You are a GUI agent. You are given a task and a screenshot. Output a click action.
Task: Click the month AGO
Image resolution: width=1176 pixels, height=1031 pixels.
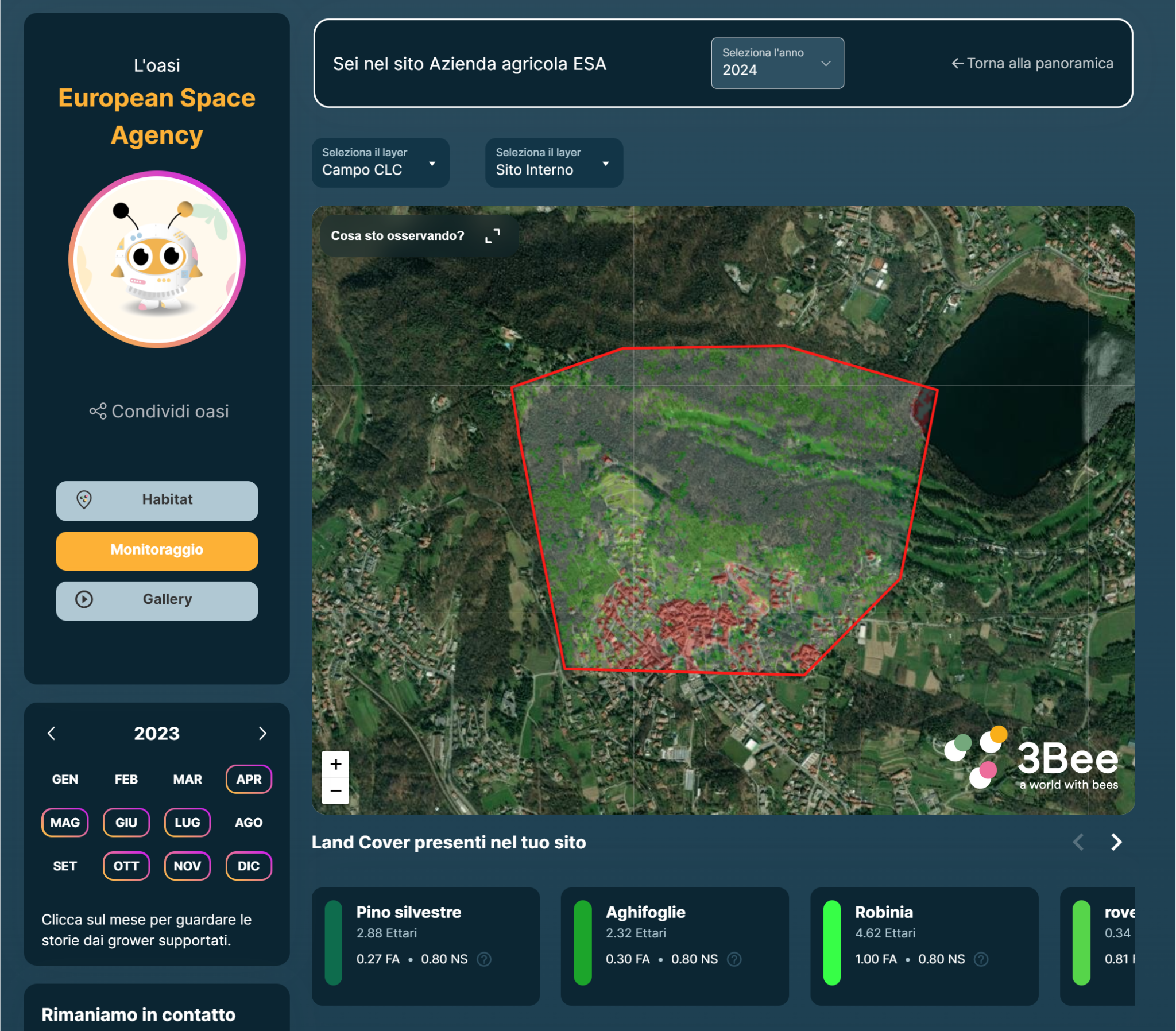[249, 823]
